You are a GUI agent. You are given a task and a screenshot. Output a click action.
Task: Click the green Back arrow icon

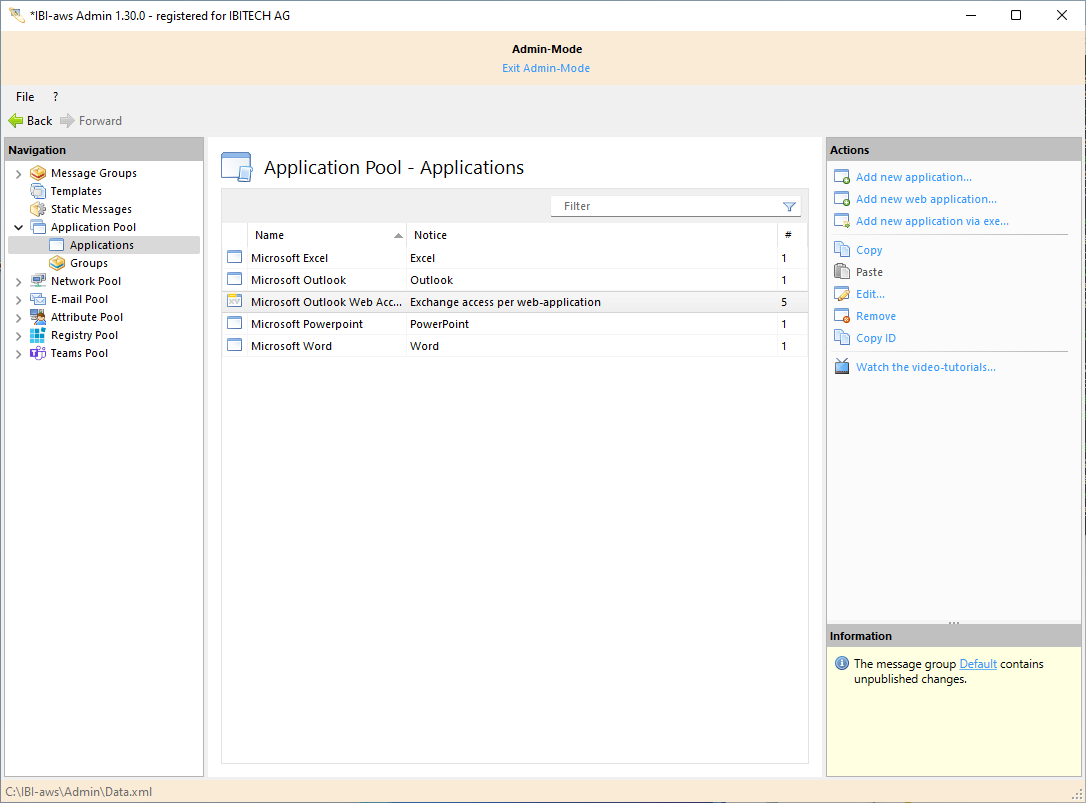coord(16,121)
